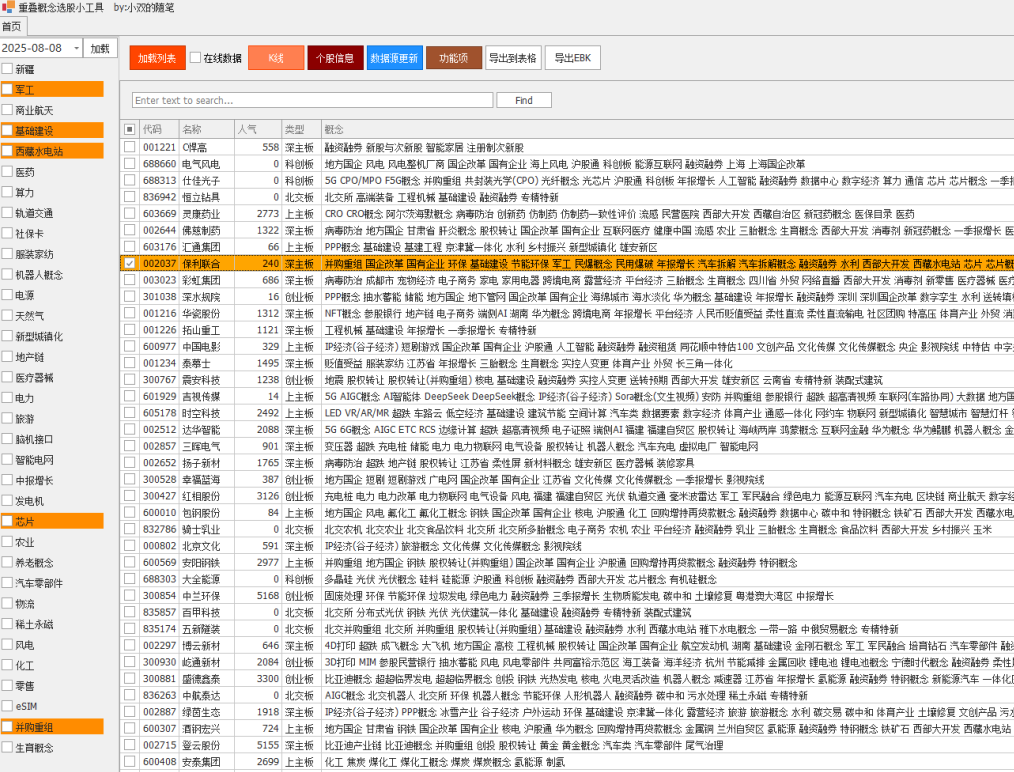Select the name cell 三晖电气

(x=206, y=446)
